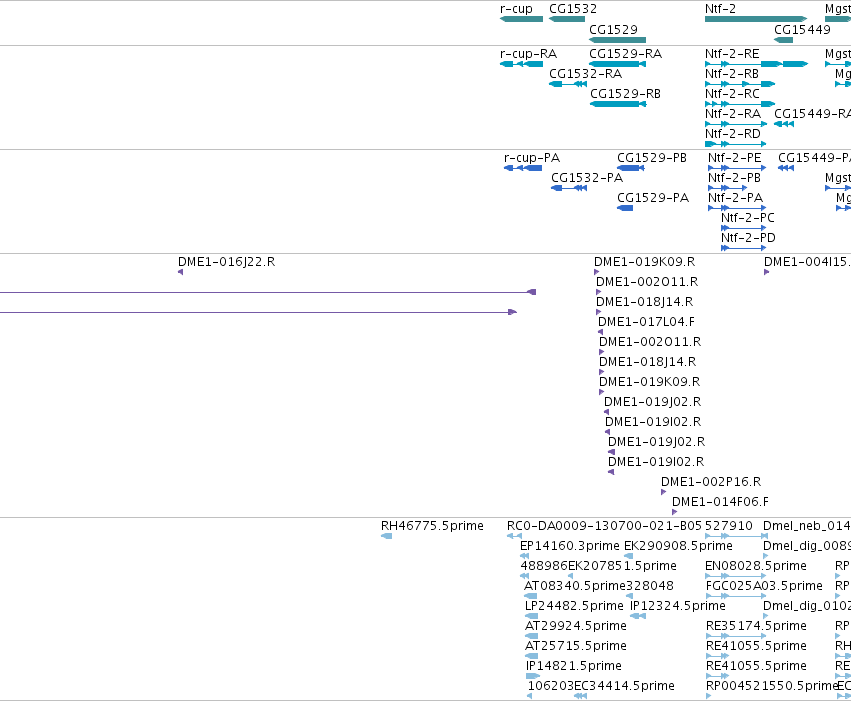Click the RP004521550.5prime EST
This screenshot has width=851, height=701.
709,697
